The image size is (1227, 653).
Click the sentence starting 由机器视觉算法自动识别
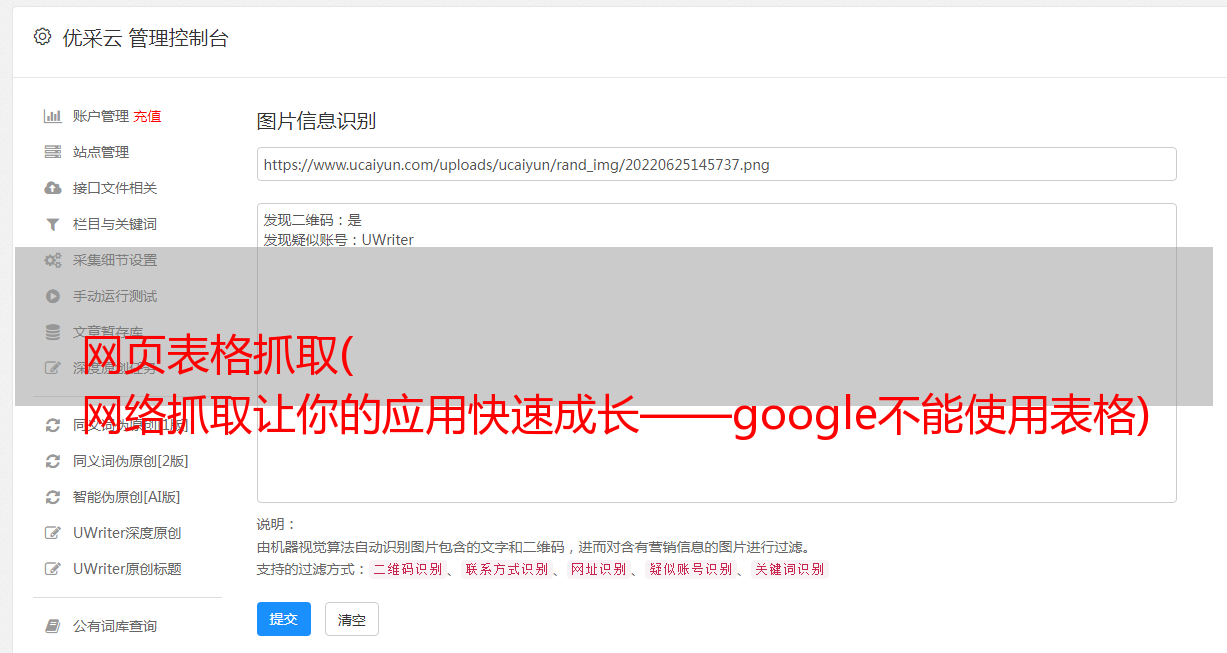click(533, 547)
